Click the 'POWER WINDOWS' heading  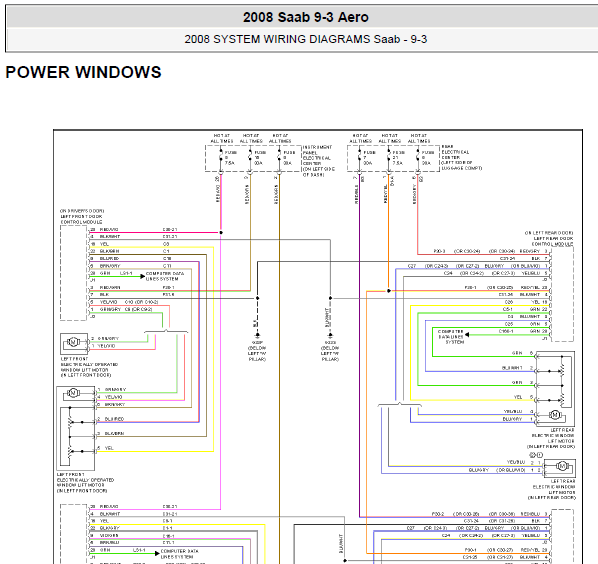click(x=84, y=72)
